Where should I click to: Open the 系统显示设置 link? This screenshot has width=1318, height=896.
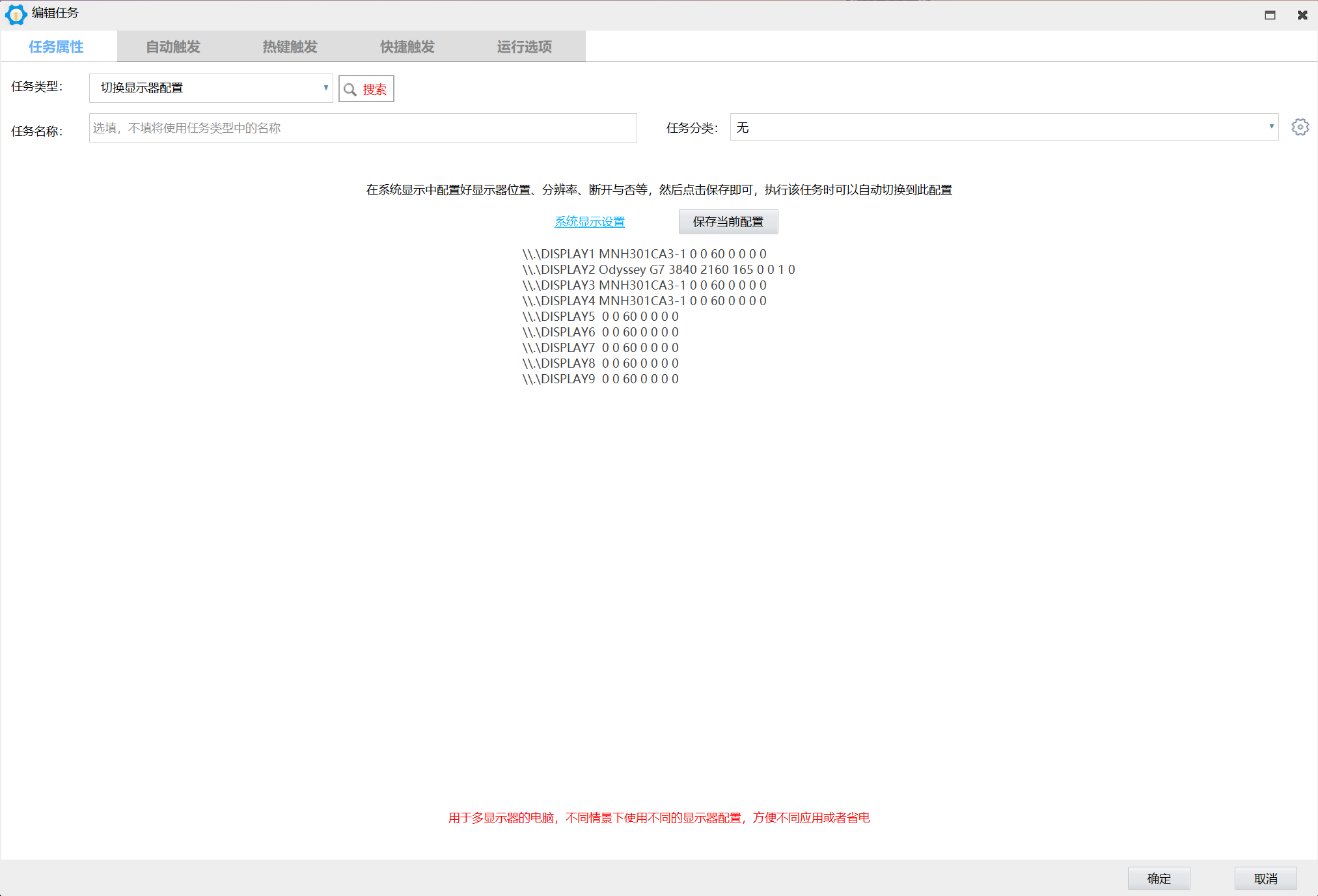pyautogui.click(x=589, y=222)
